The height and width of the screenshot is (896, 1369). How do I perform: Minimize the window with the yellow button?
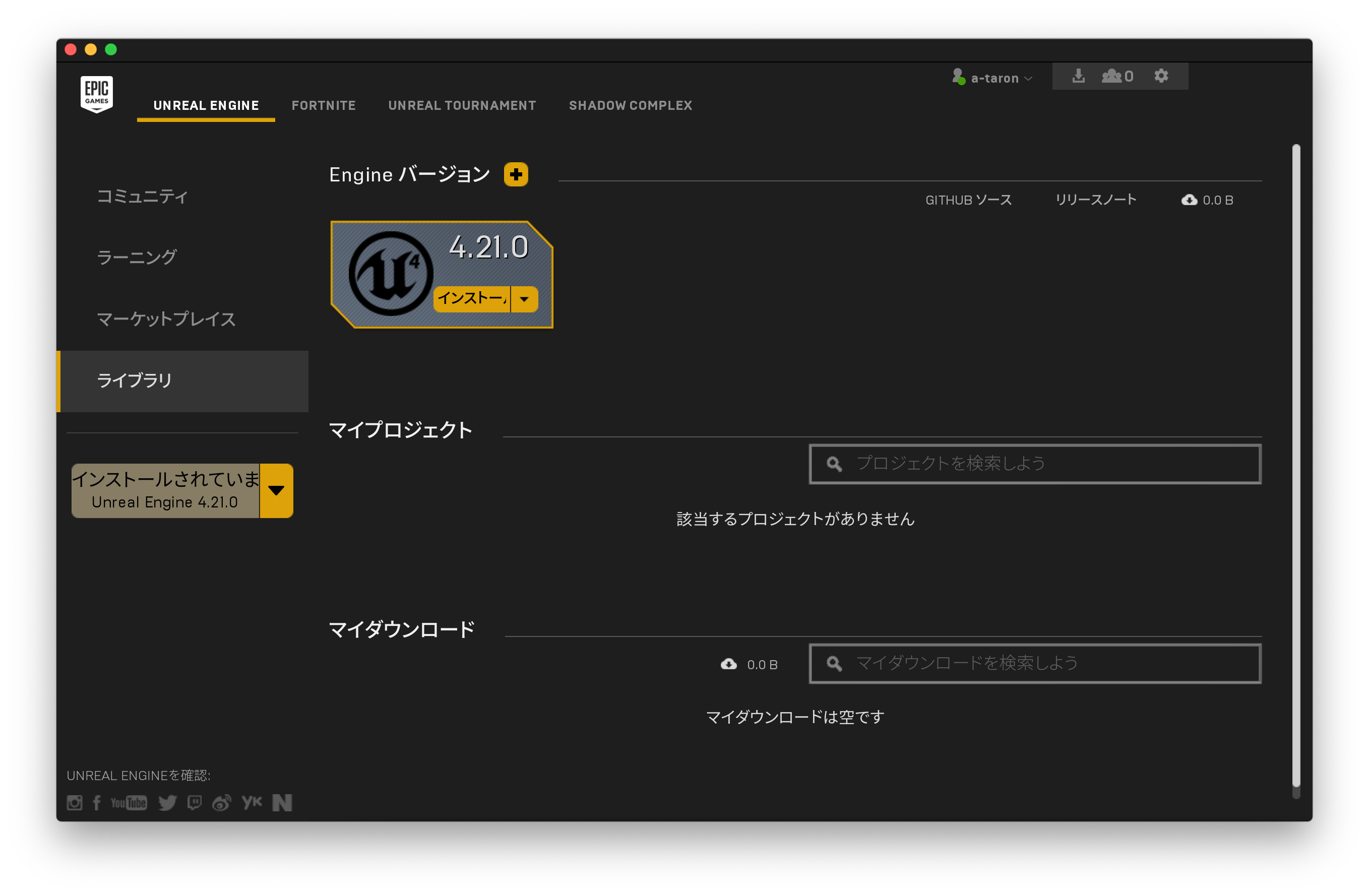[91, 49]
